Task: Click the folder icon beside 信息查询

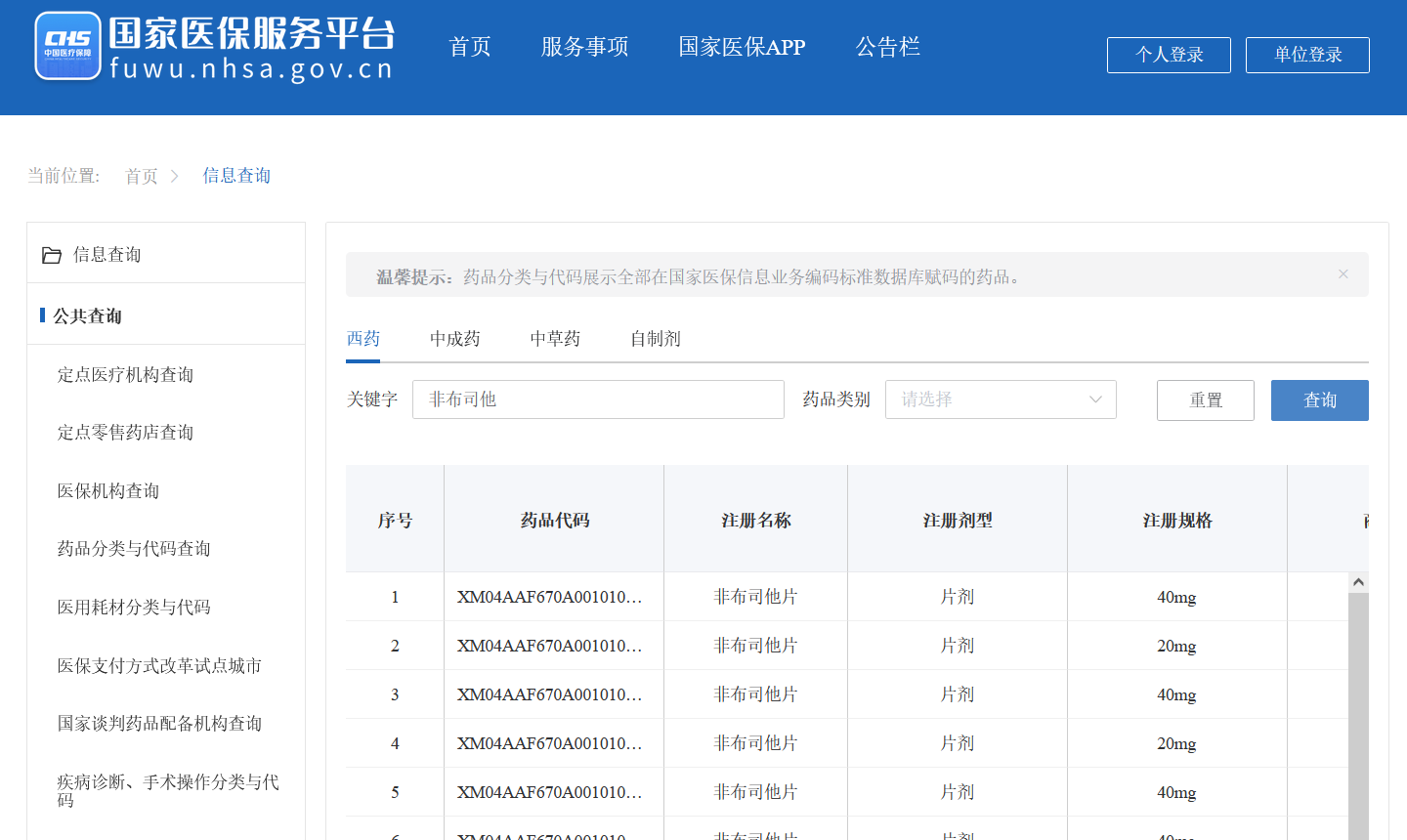Action: click(52, 255)
